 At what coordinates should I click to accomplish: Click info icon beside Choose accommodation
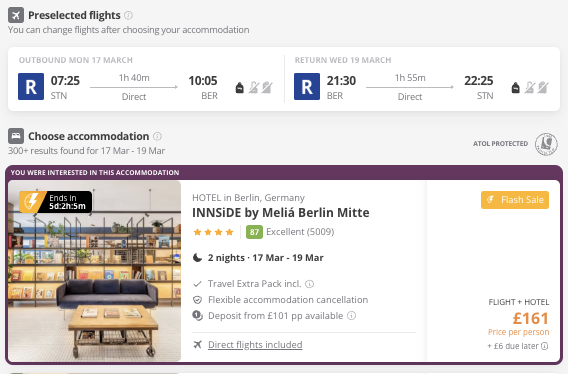click(157, 136)
